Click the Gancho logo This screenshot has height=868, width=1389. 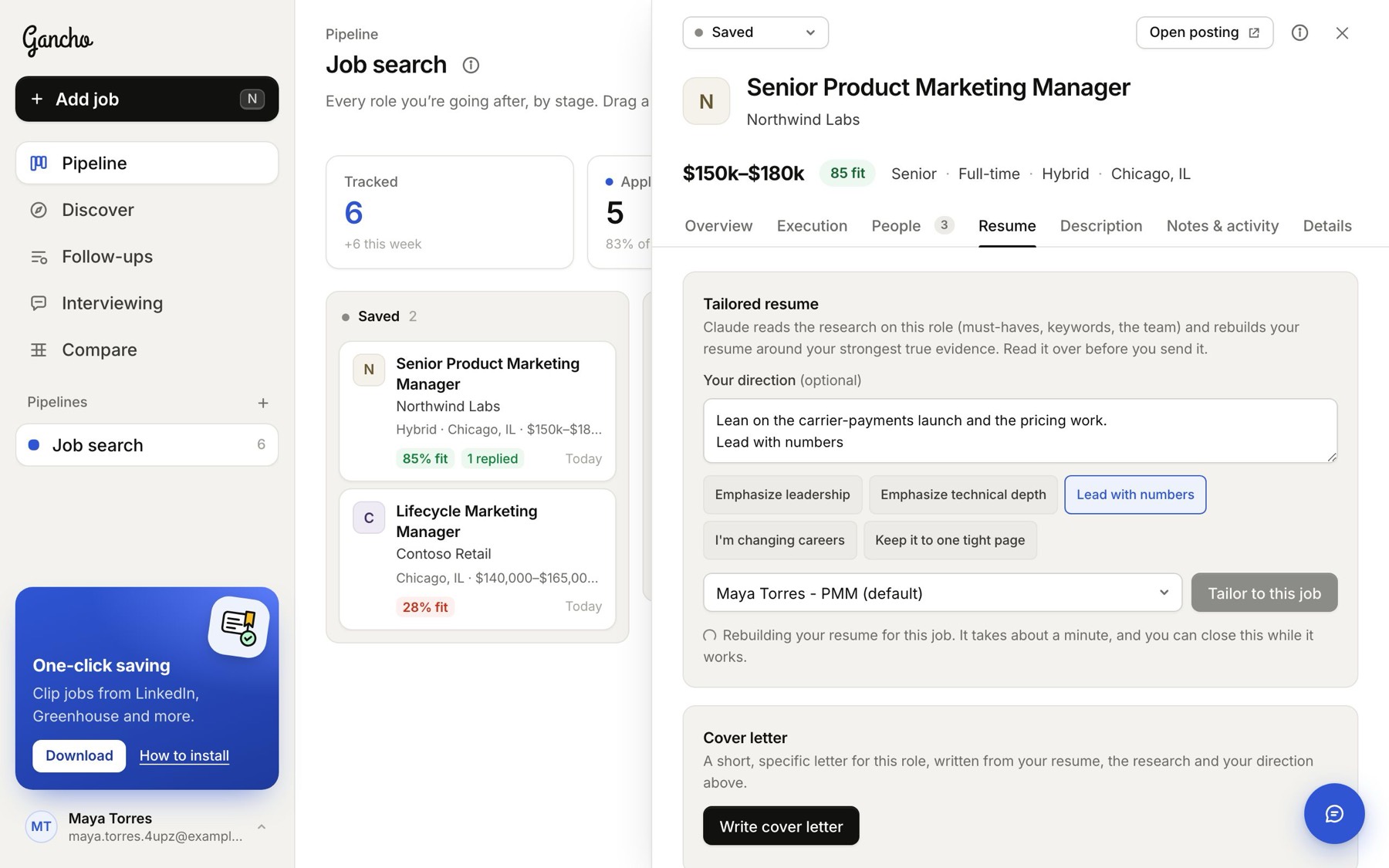click(x=58, y=39)
